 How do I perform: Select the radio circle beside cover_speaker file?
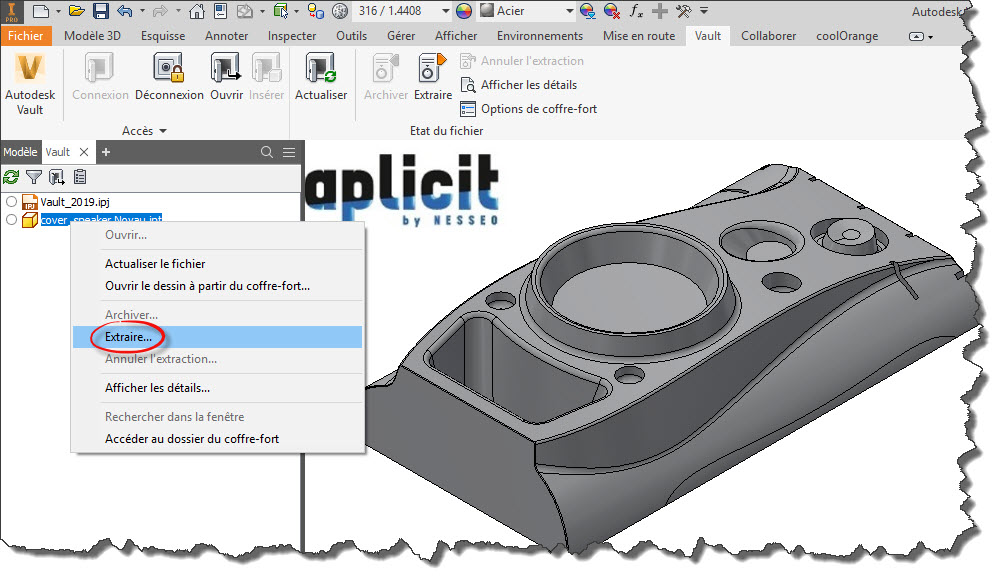(11, 220)
